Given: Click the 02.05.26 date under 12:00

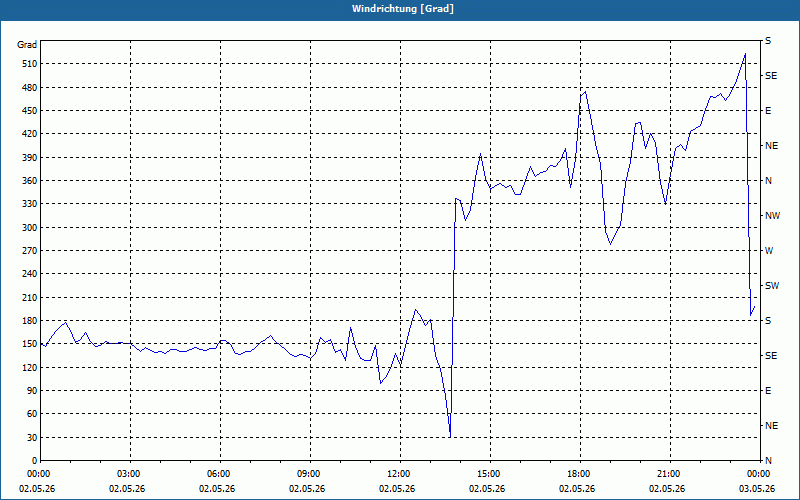Looking at the screenshot, I should [x=397, y=489].
